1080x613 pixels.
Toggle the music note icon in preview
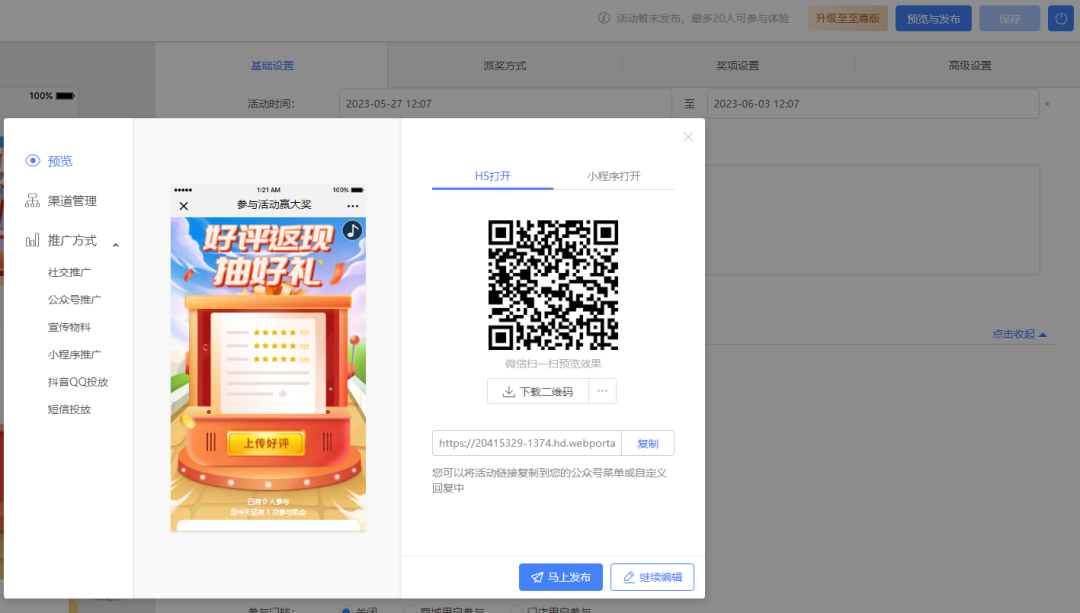coord(353,230)
